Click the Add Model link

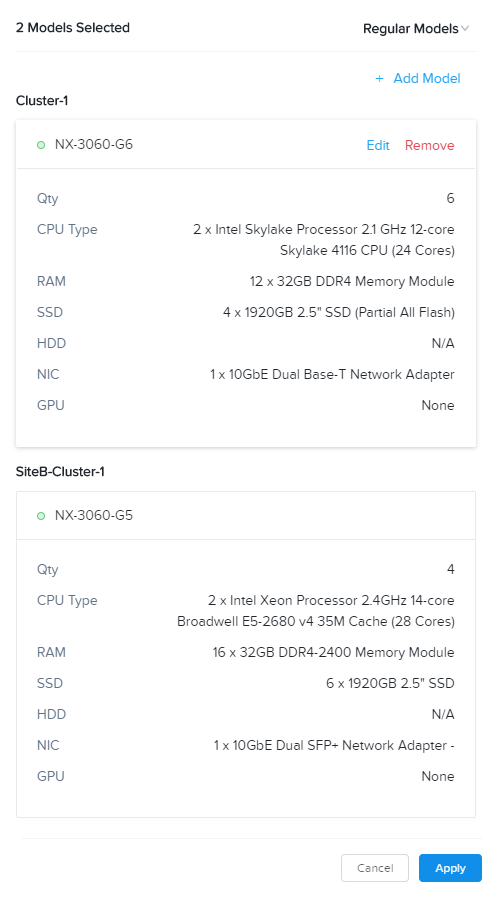[427, 78]
